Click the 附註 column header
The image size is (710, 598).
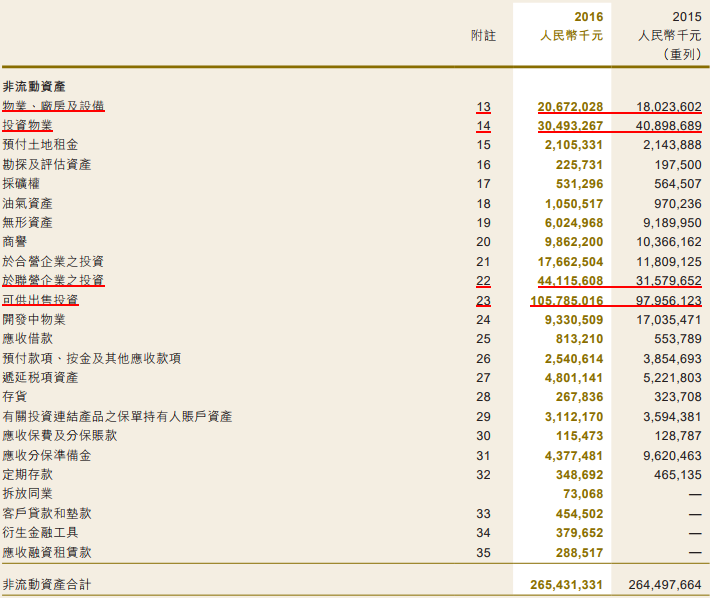(x=483, y=36)
